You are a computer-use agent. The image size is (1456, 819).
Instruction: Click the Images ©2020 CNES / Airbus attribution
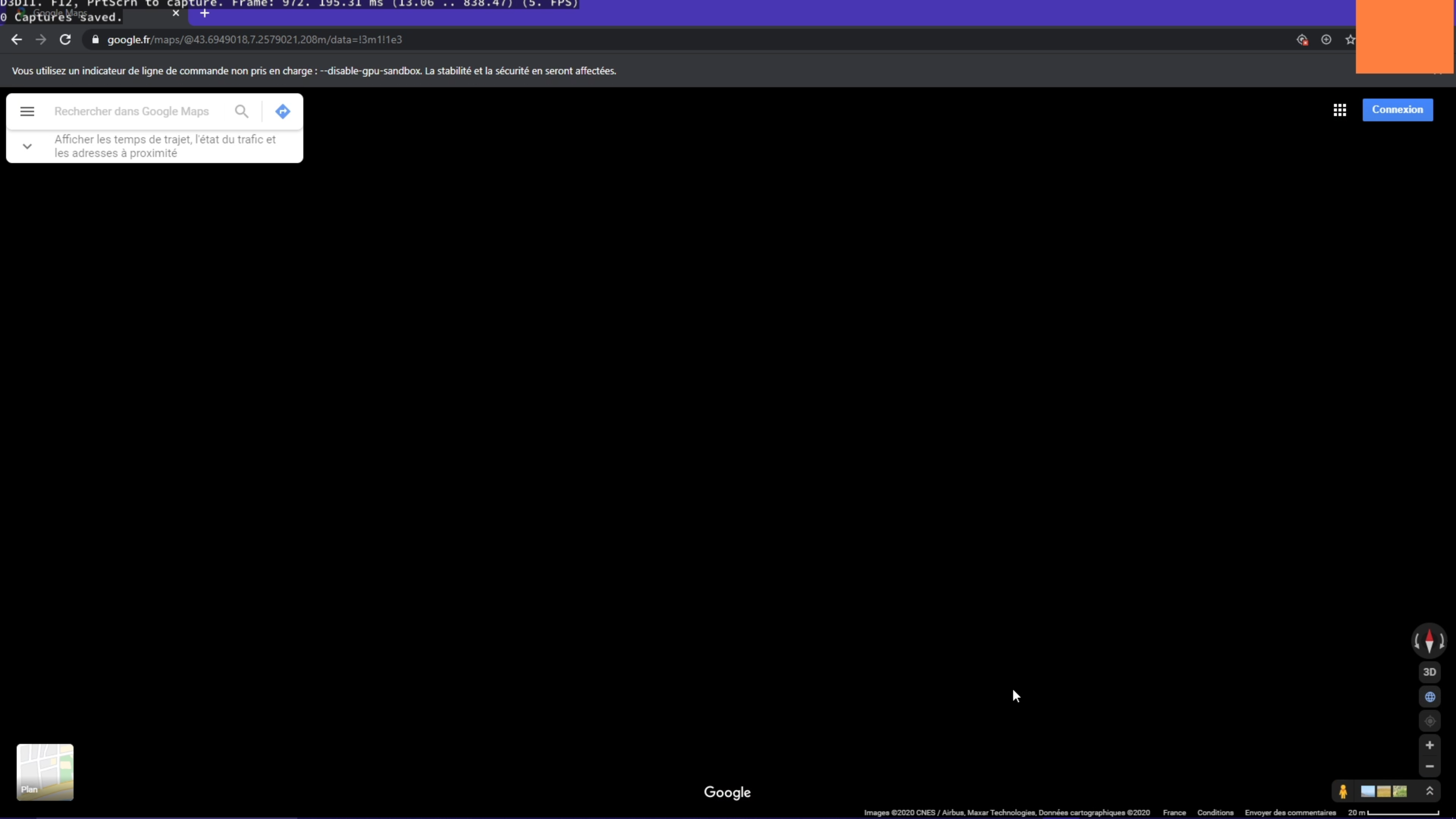click(1007, 813)
